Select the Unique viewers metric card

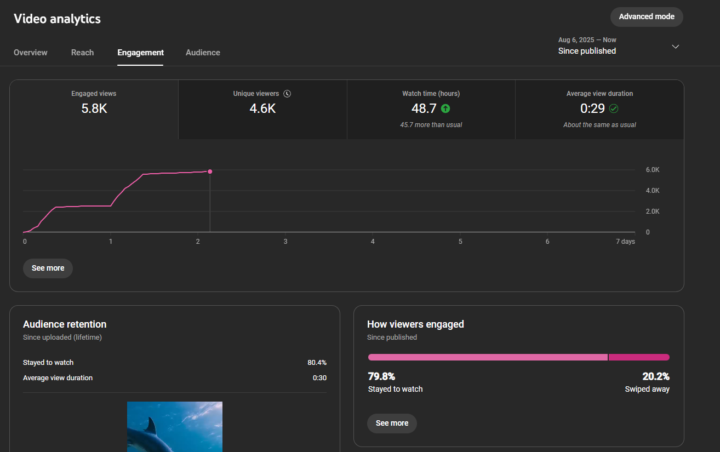click(x=262, y=109)
